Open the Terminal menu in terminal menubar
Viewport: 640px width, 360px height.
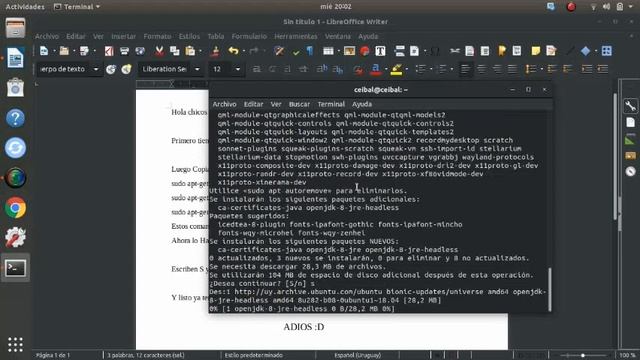tap(331, 104)
